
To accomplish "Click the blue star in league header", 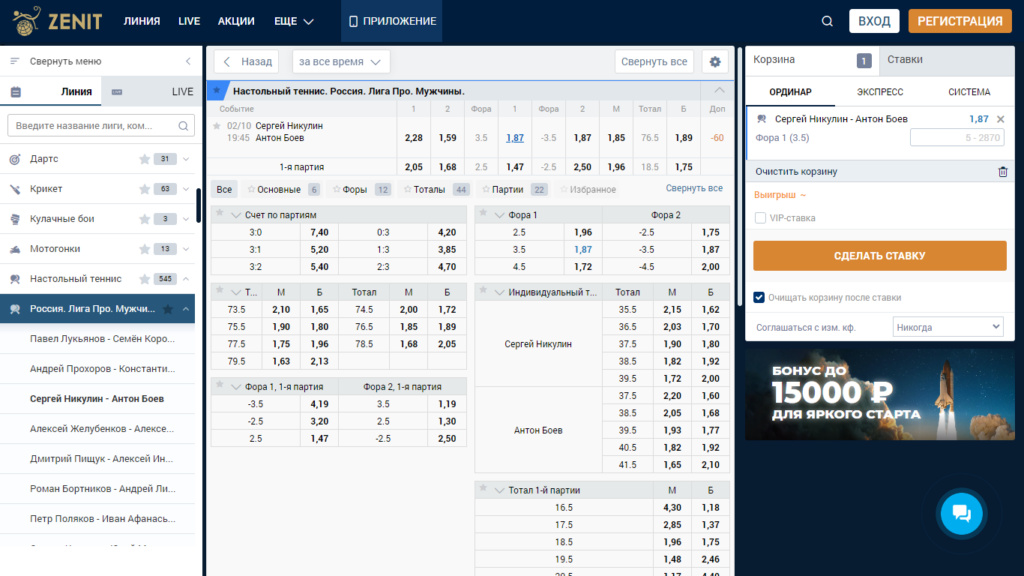I will 217,91.
